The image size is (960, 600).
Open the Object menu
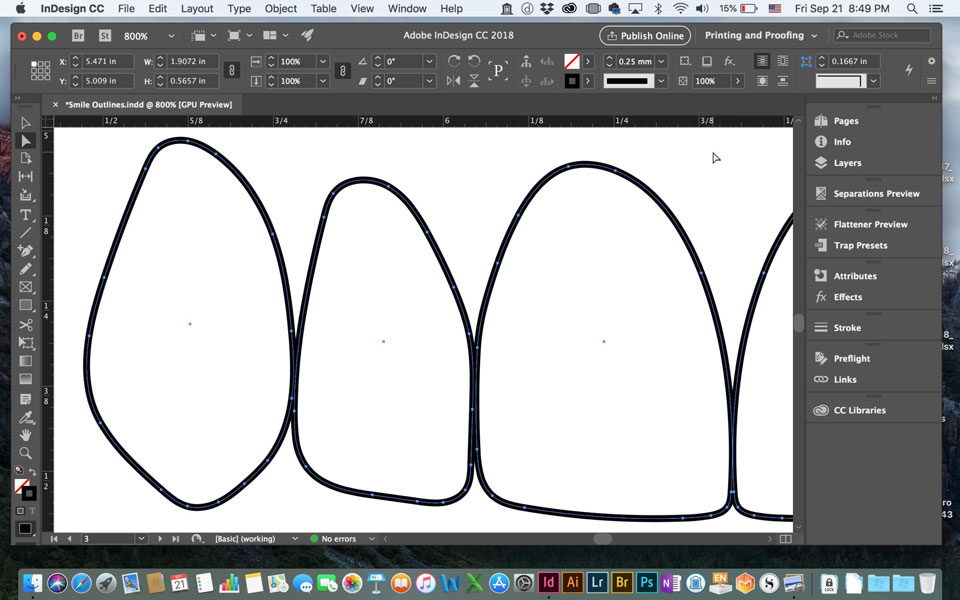click(x=281, y=9)
